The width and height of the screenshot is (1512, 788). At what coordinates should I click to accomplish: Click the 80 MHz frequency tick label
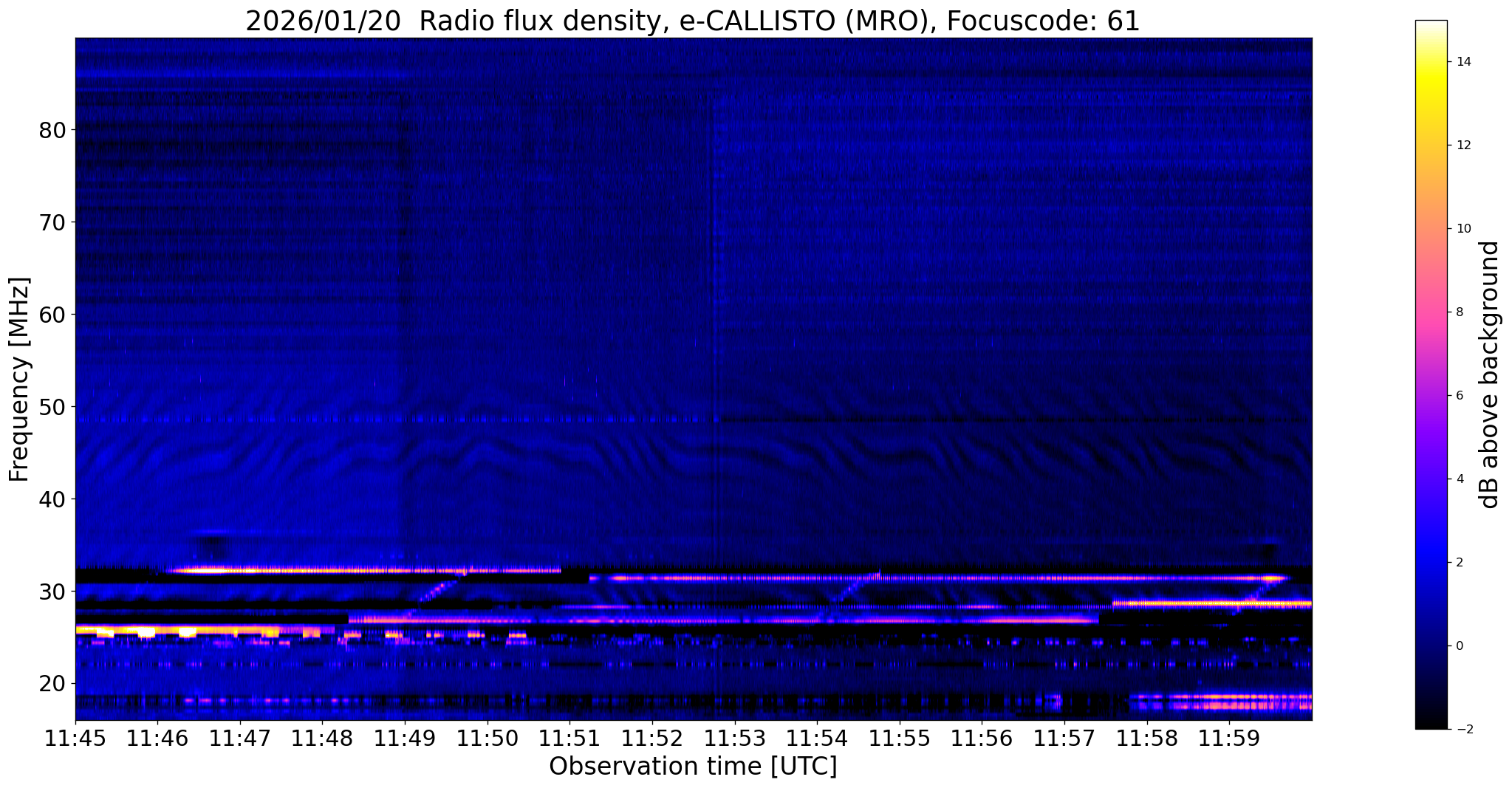(52, 131)
